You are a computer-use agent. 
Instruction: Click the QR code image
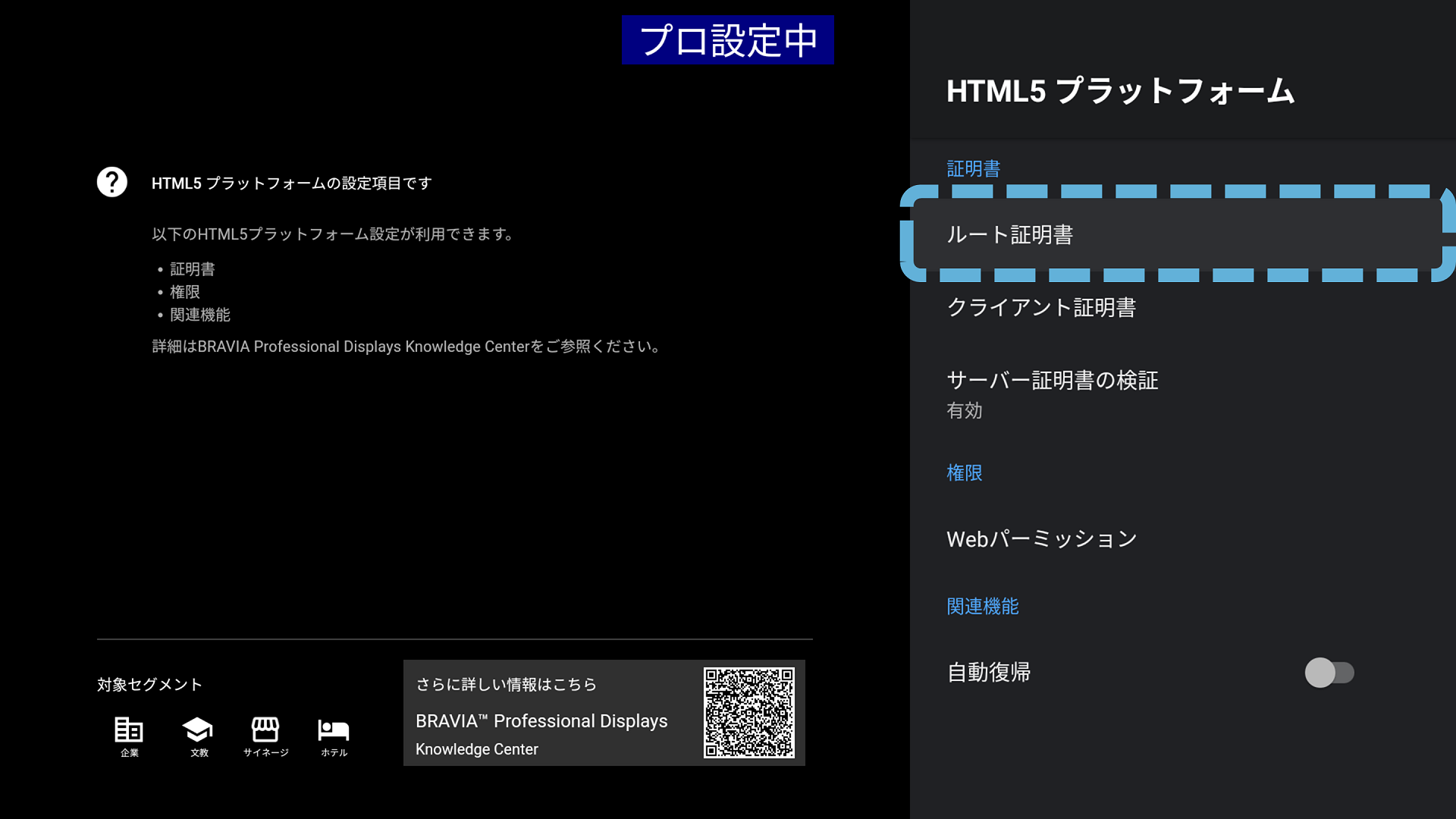click(x=748, y=712)
